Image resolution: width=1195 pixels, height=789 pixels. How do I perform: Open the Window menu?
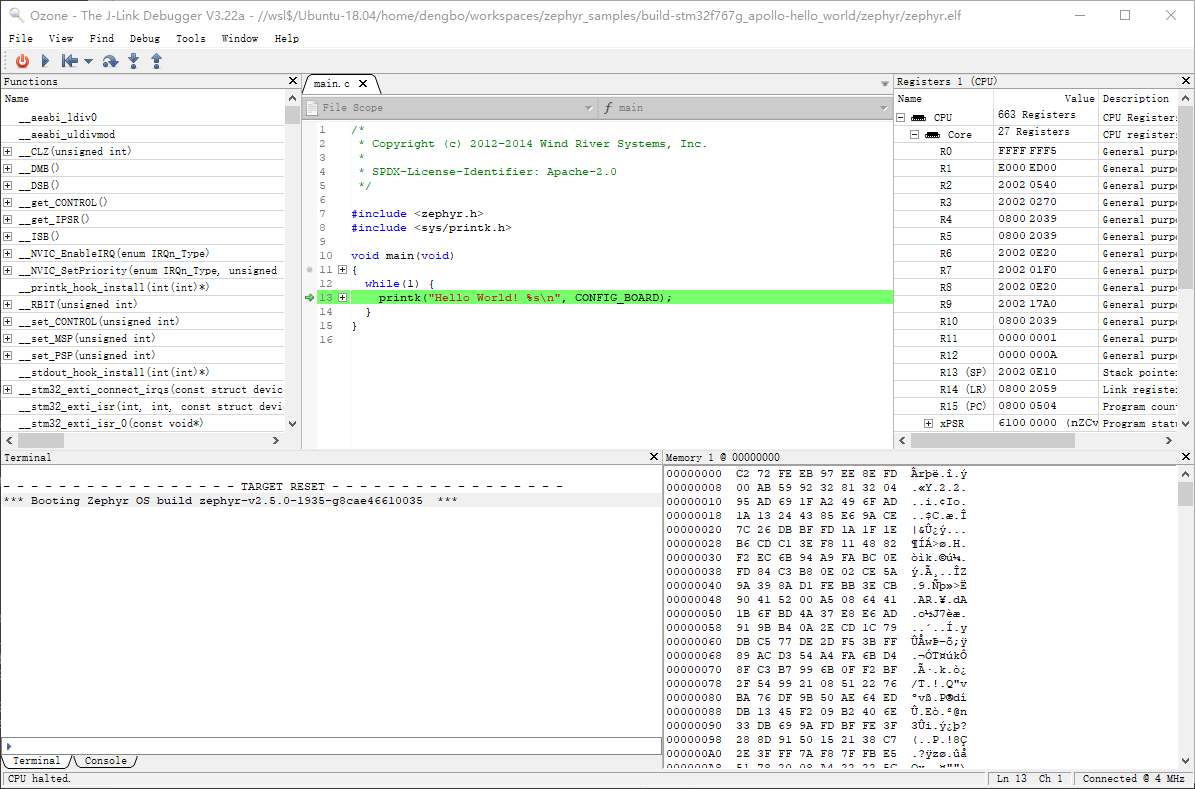click(240, 38)
